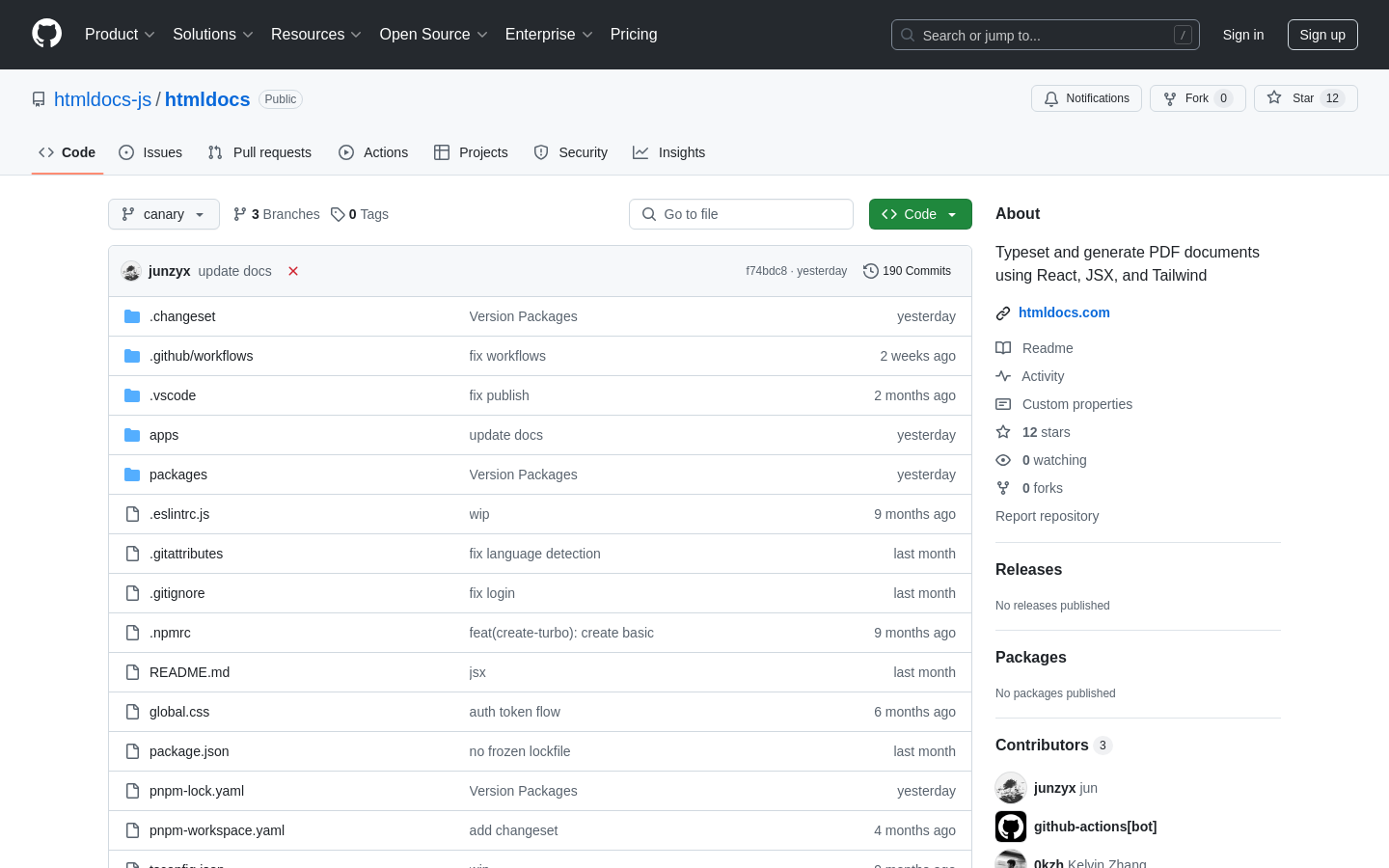Focus the Go to file input

741,214
